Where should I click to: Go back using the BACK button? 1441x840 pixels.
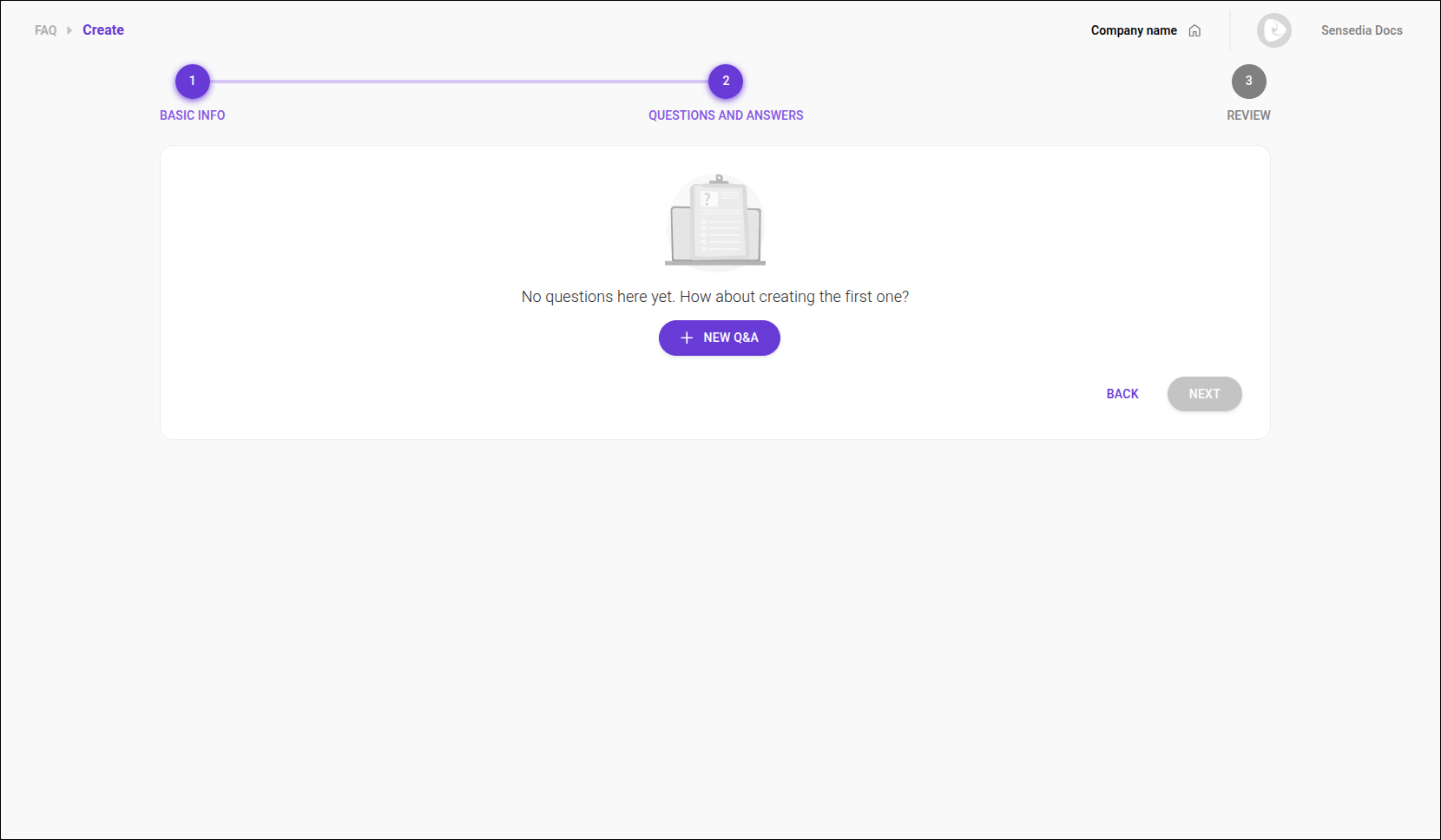1122,393
